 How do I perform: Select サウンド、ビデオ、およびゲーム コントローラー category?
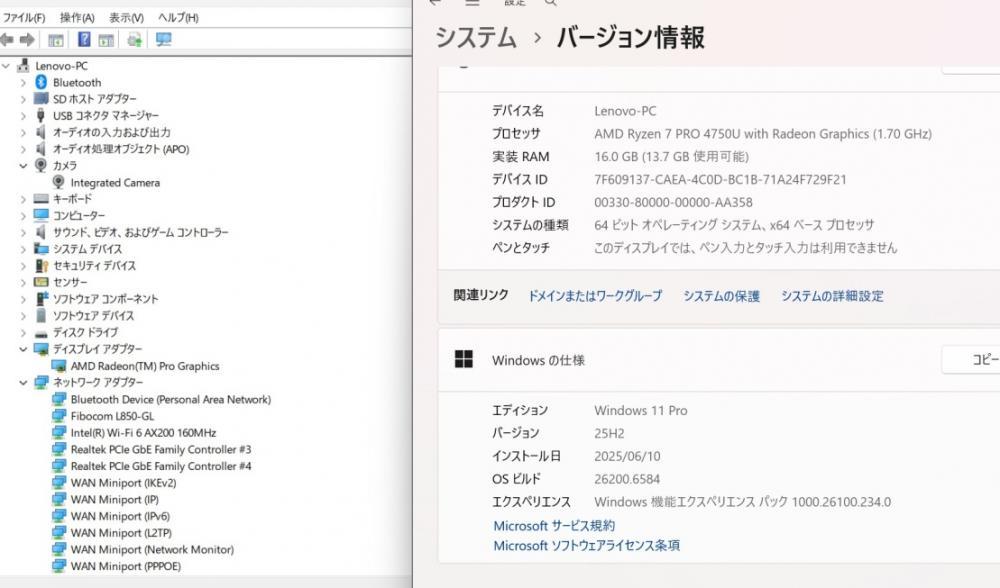pyautogui.click(x=140, y=232)
